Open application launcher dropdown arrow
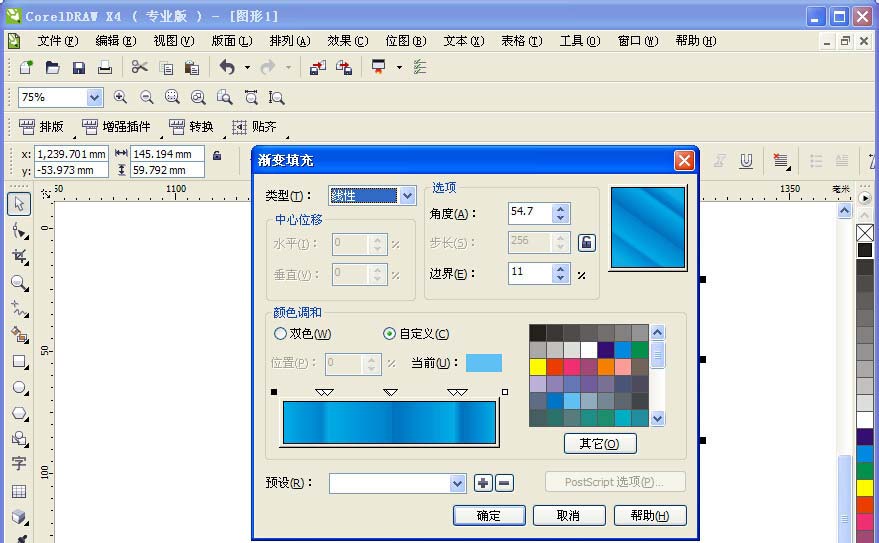This screenshot has width=879, height=543. [399, 68]
